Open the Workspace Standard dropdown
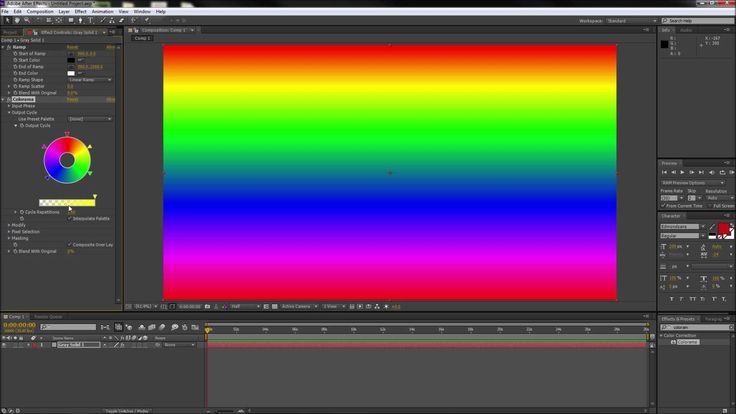 [631, 21]
